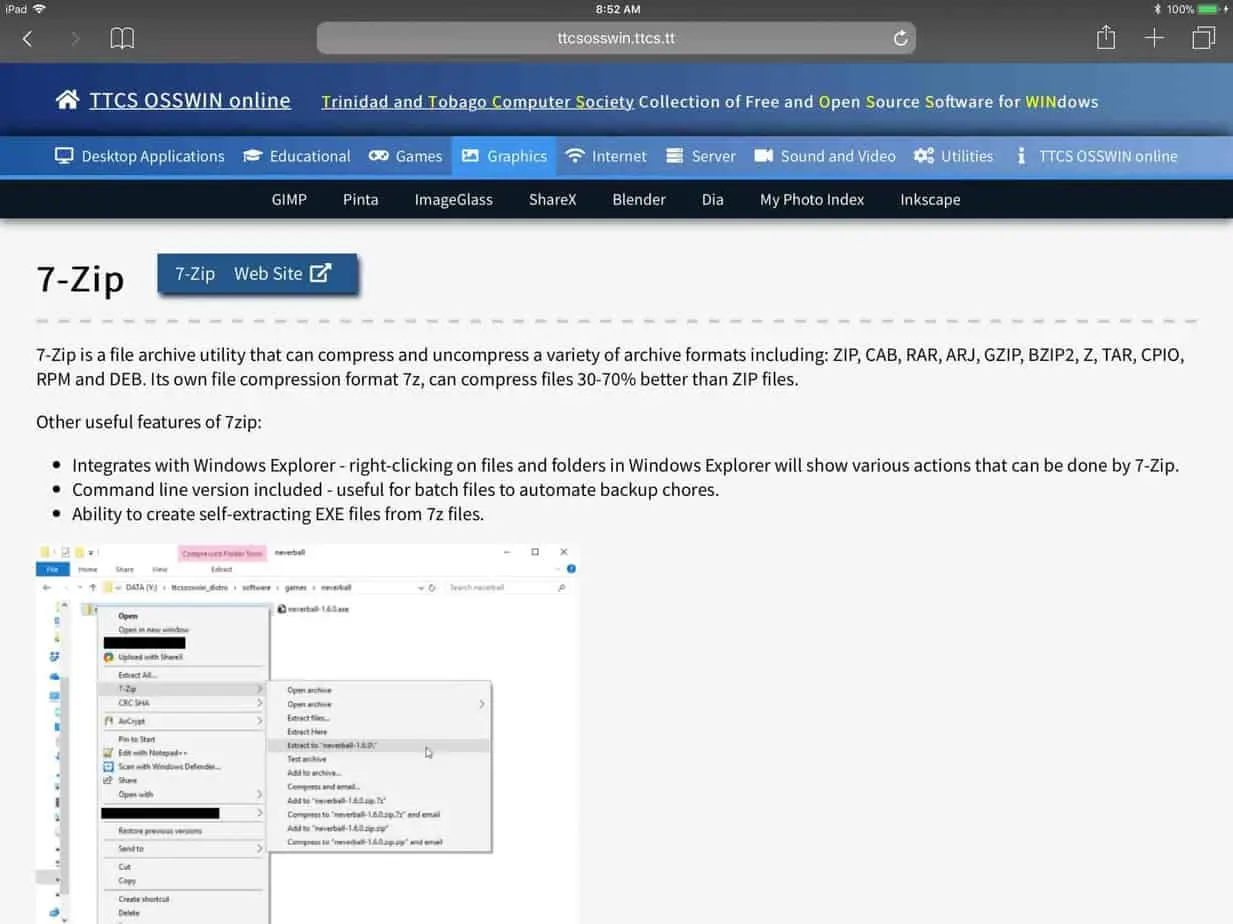This screenshot has width=1233, height=924.
Task: Click the TTCS OSSWIN online title link
Action: pos(189,101)
